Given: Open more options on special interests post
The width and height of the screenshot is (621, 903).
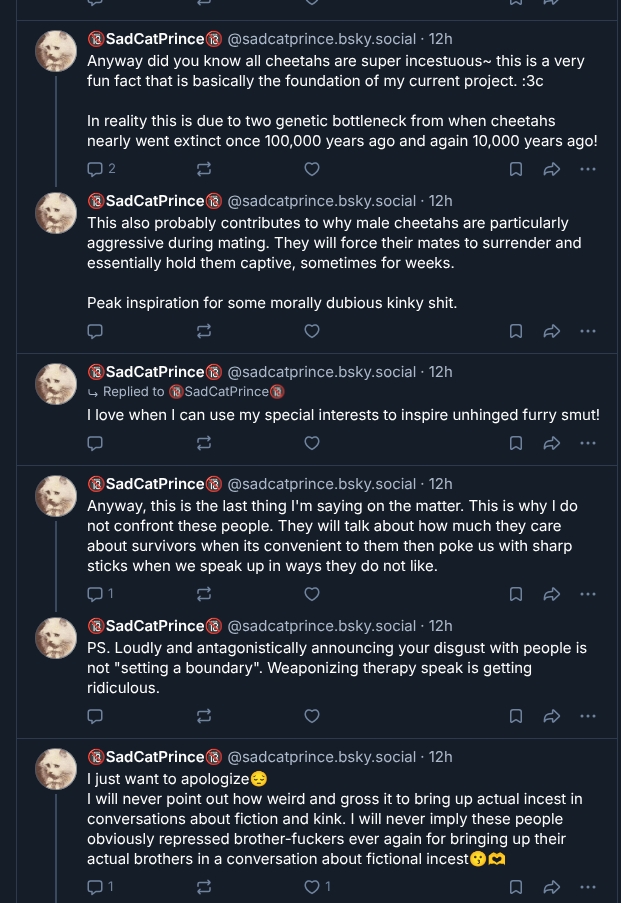Looking at the screenshot, I should pyautogui.click(x=588, y=443).
